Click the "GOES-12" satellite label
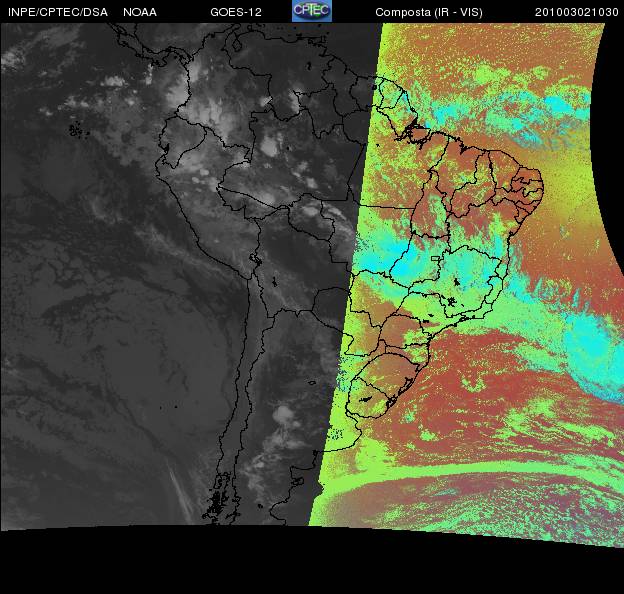This screenshot has height=594, width=624. click(x=236, y=12)
